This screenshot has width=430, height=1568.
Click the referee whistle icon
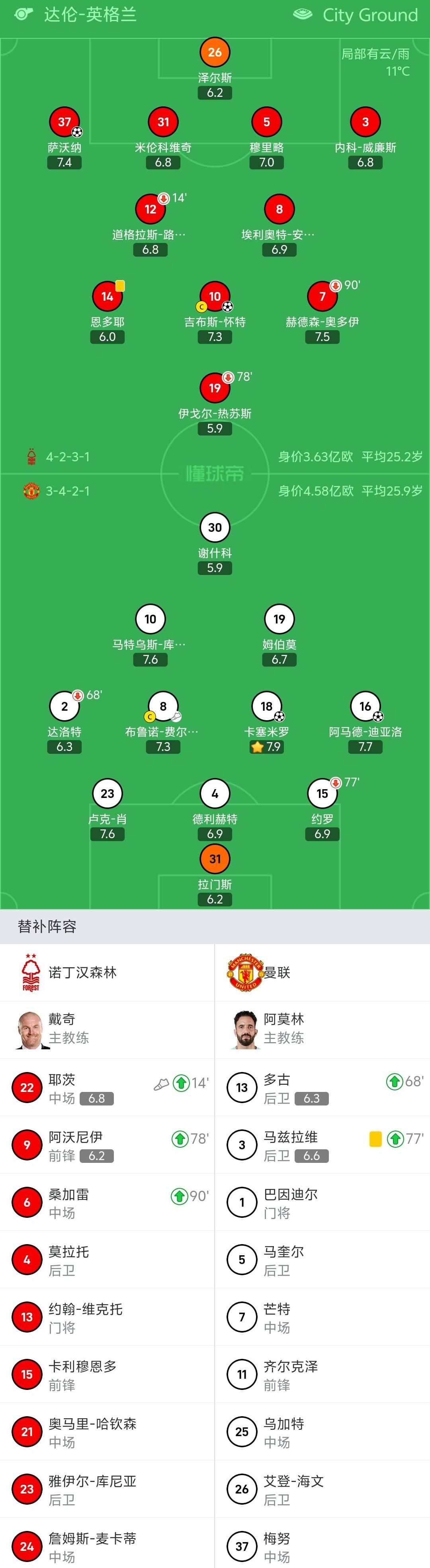click(23, 14)
